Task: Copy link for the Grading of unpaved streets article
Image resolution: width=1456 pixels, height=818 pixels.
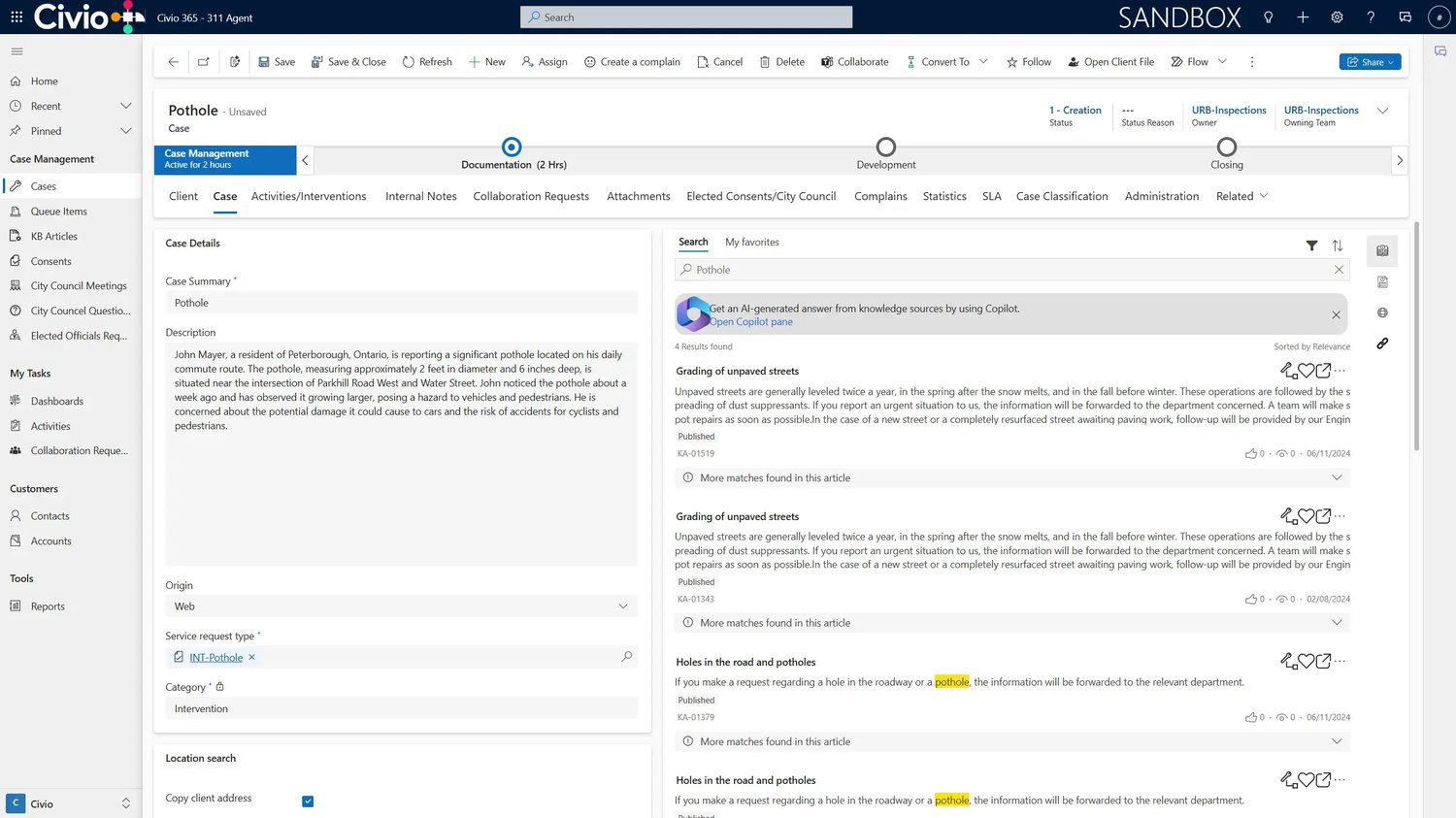Action: pyautogui.click(x=1287, y=370)
